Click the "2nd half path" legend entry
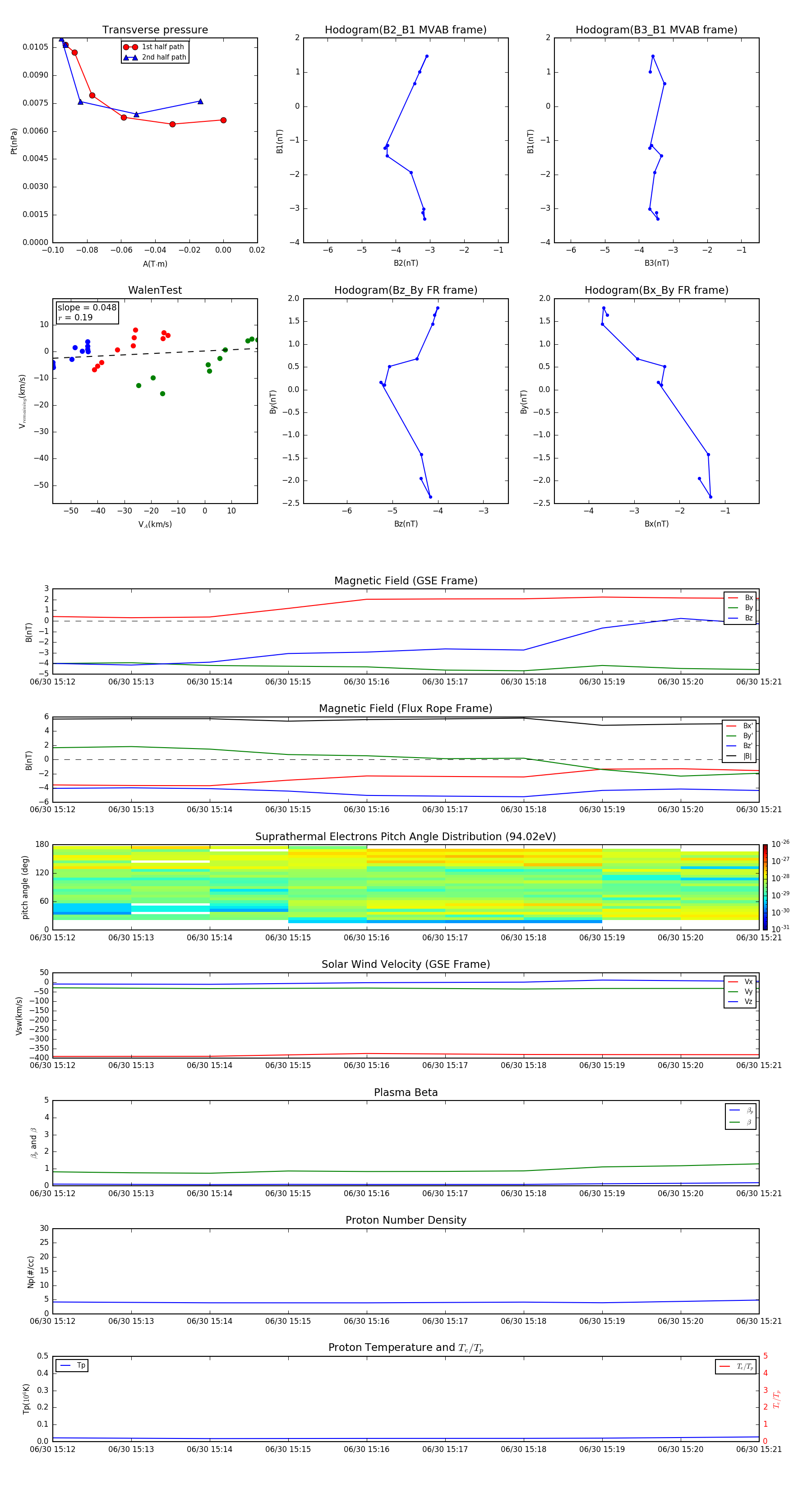This screenshot has width=812, height=1489. click(154, 57)
